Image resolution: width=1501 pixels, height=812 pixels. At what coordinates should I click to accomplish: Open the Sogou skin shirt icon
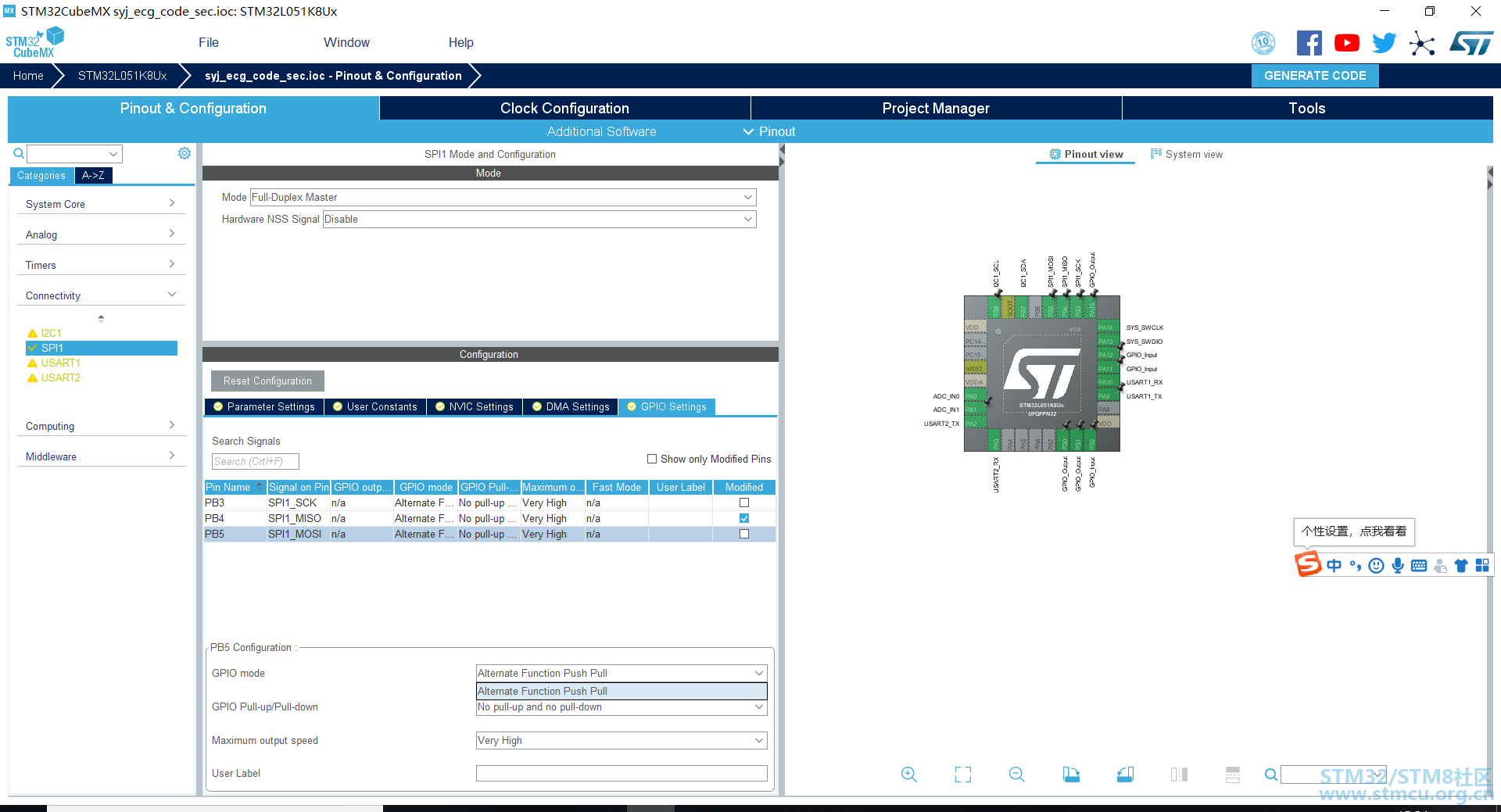(1461, 565)
